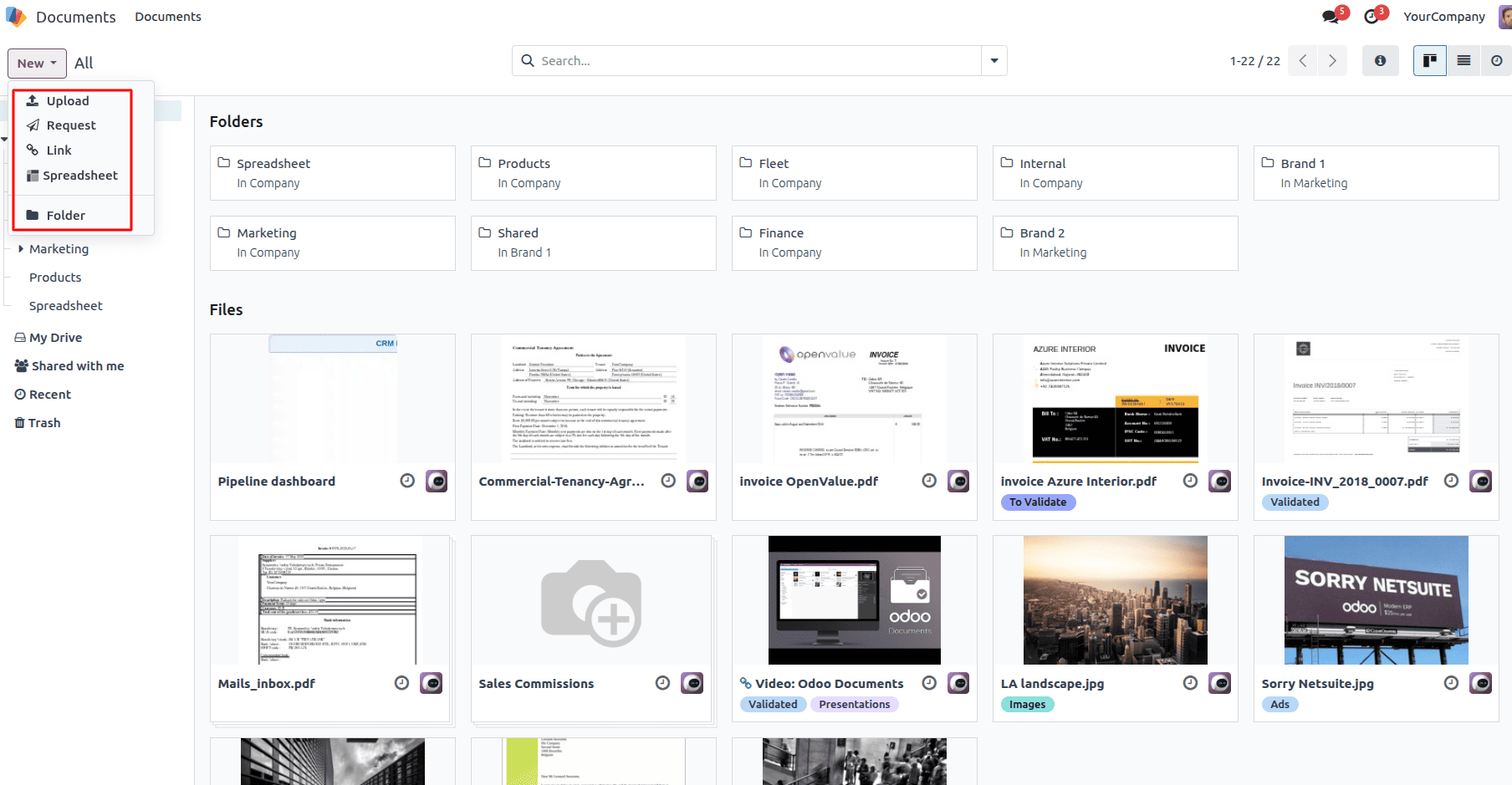The height and width of the screenshot is (785, 1512).
Task: Switch to activity view
Action: click(x=1496, y=61)
